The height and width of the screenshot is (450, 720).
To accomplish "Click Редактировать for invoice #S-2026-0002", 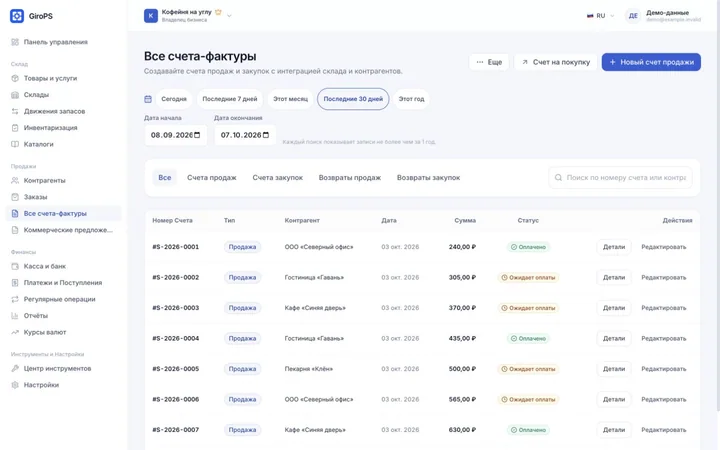I will [x=664, y=278].
